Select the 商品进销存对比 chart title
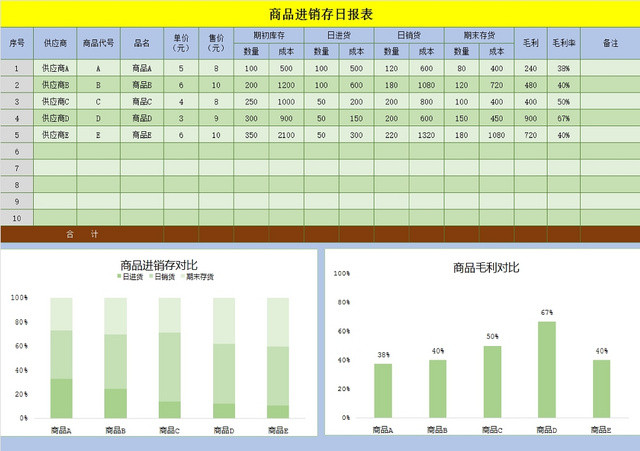640x451 pixels. pyautogui.click(x=159, y=265)
